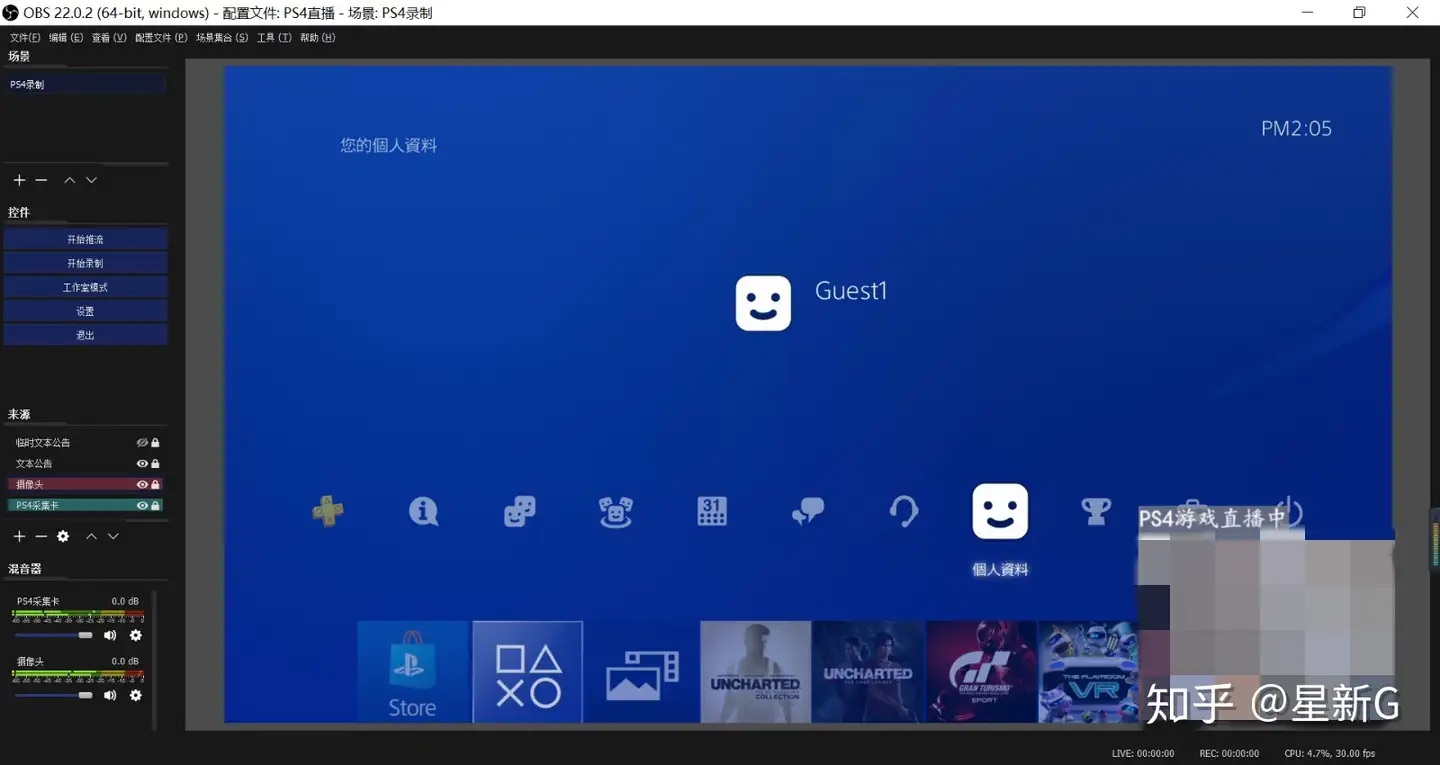The image size is (1440, 765).
Task: Adjust PS4采集卡 volume slider
Action: click(54, 635)
